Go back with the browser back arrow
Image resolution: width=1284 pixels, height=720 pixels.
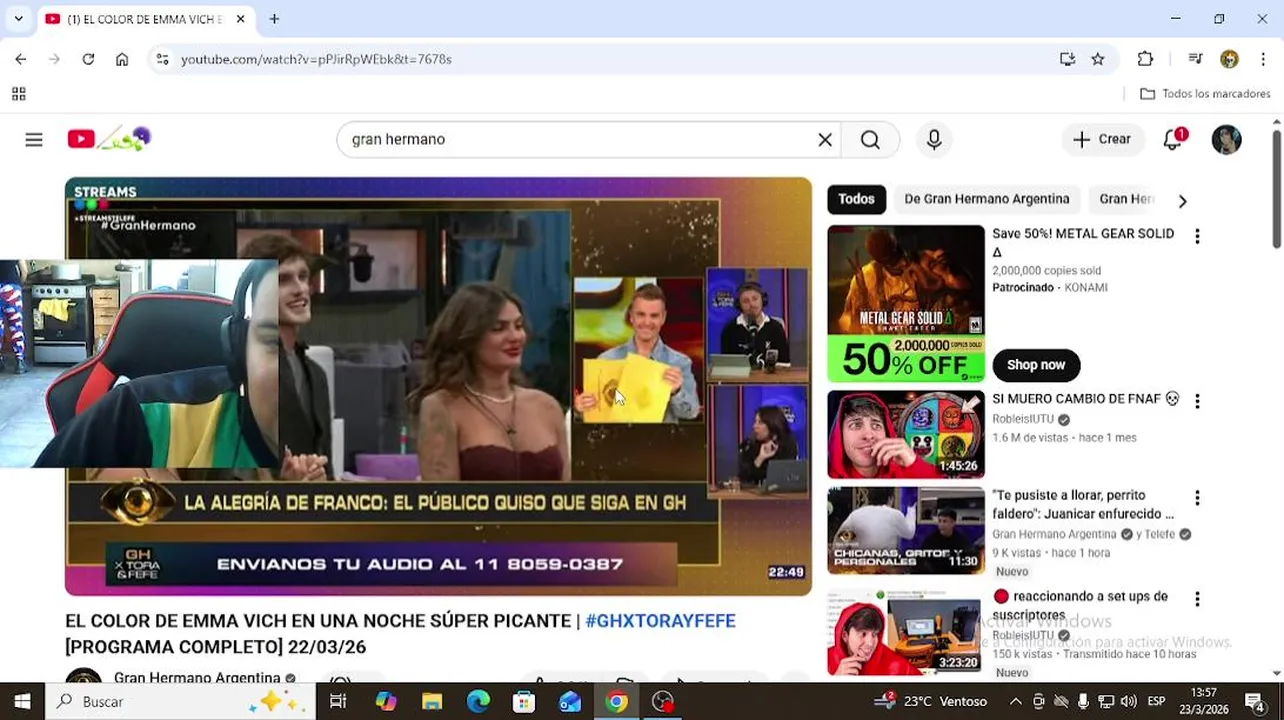[x=21, y=59]
